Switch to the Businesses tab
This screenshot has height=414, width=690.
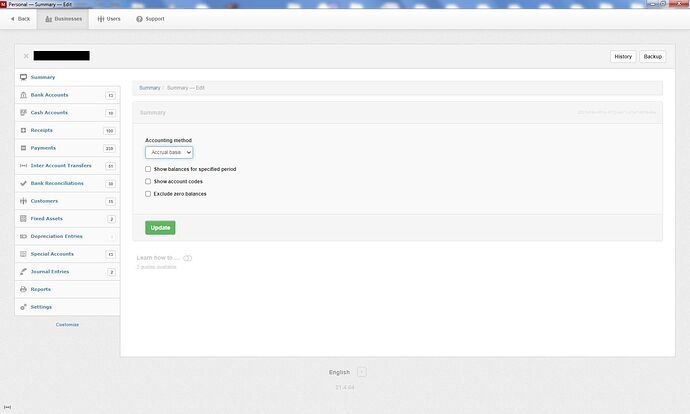pyautogui.click(x=63, y=19)
